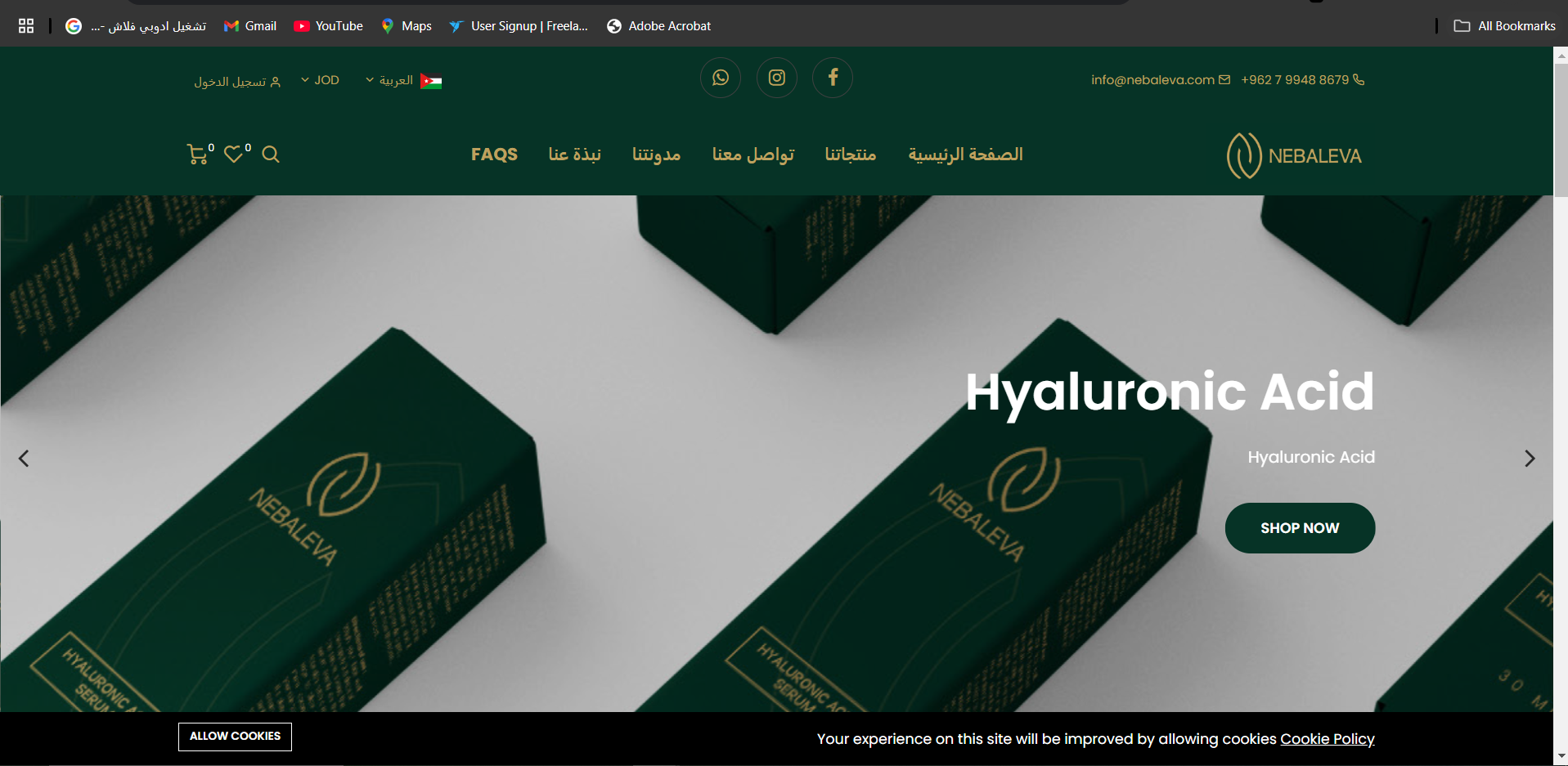This screenshot has height=766, width=1568.
Task: Click the search magnifier icon
Action: pyautogui.click(x=271, y=155)
